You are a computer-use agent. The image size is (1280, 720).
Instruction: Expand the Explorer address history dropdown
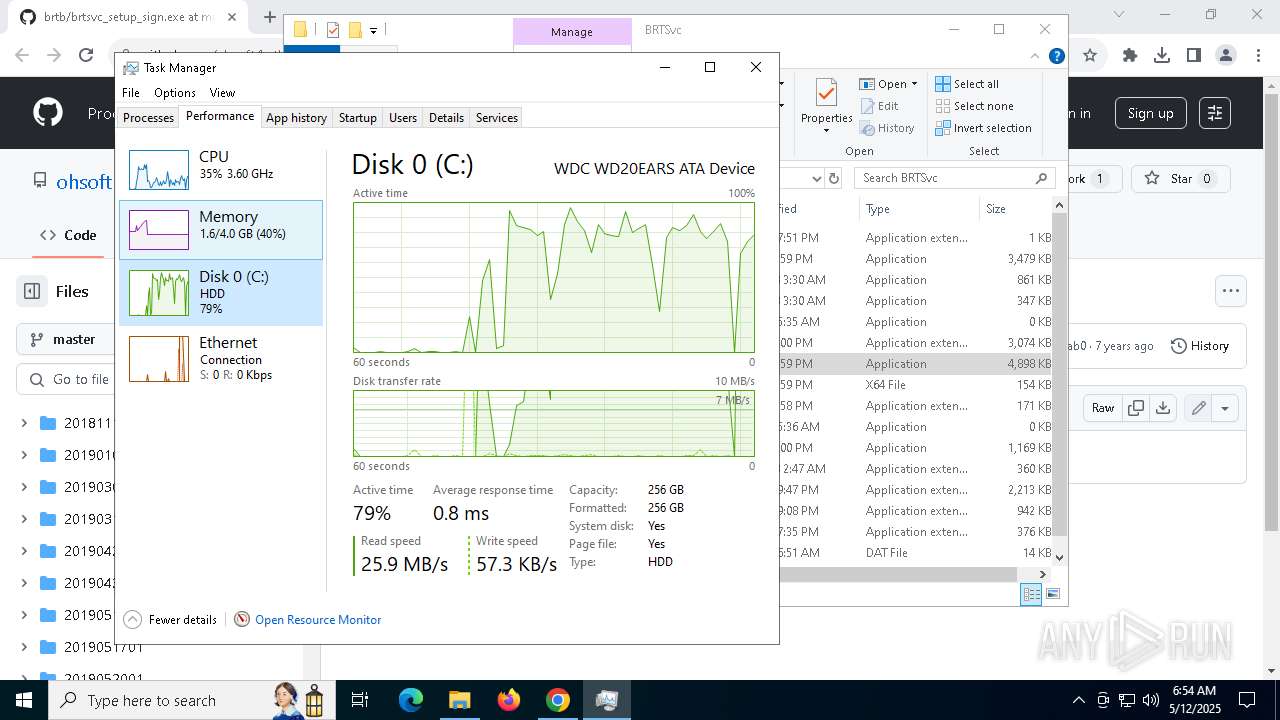(x=816, y=178)
